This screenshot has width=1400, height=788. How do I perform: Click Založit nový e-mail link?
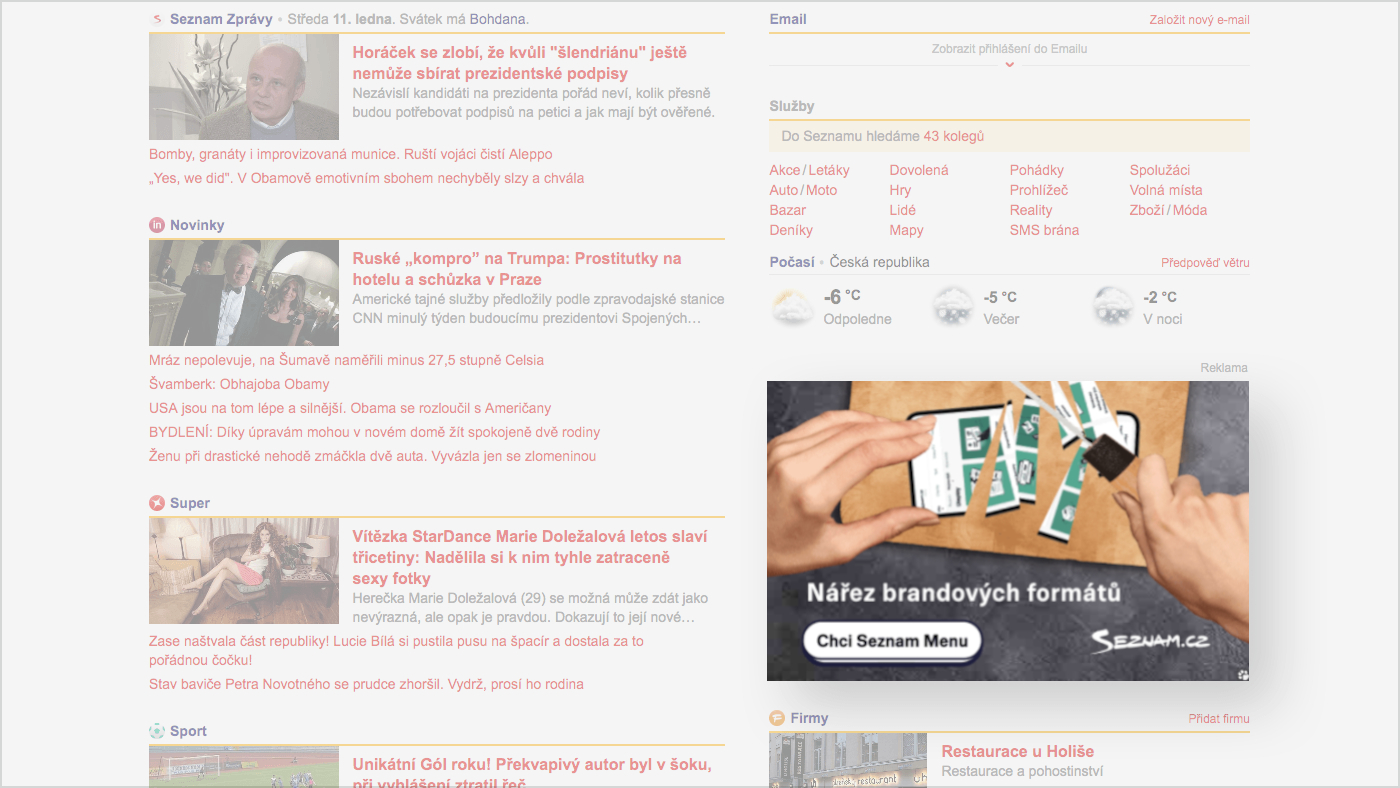1199,20
